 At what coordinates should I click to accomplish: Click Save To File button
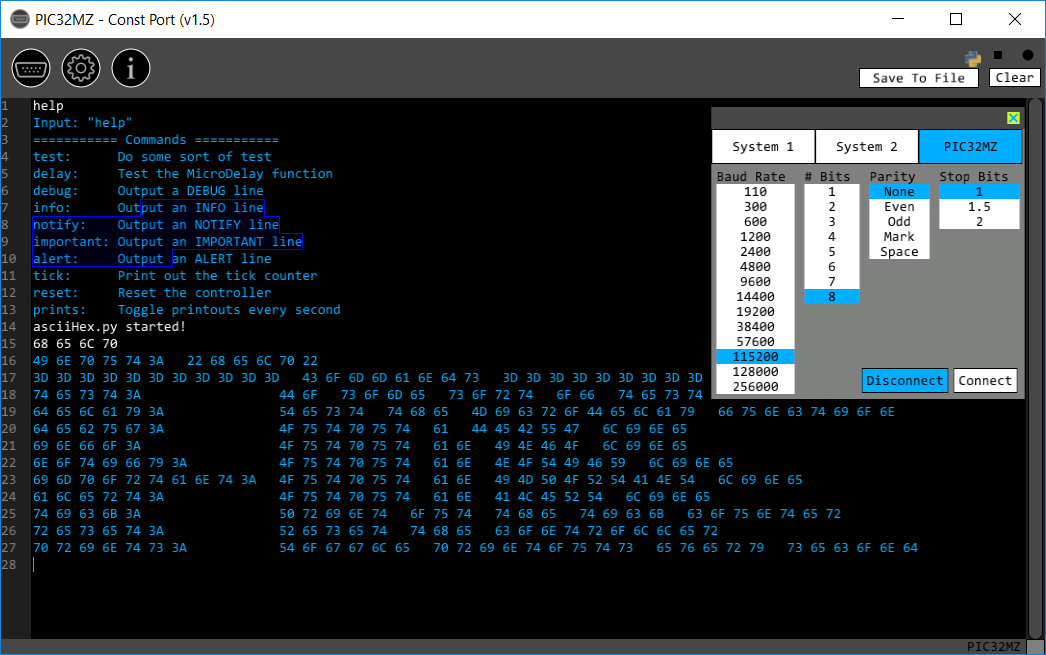point(919,78)
